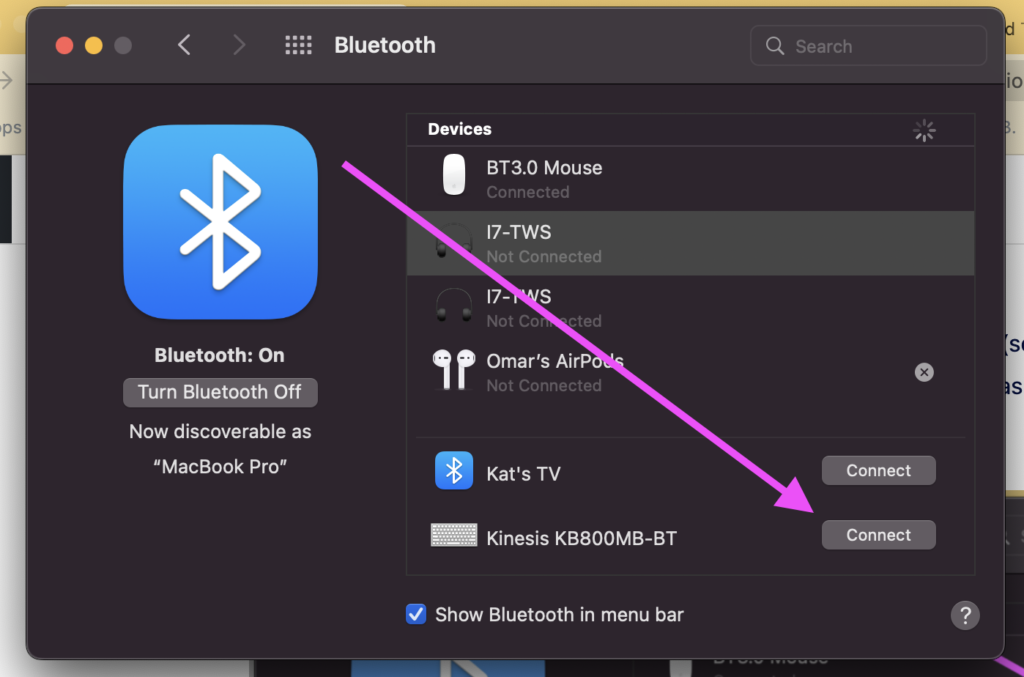Open the help question mark

pos(964,615)
